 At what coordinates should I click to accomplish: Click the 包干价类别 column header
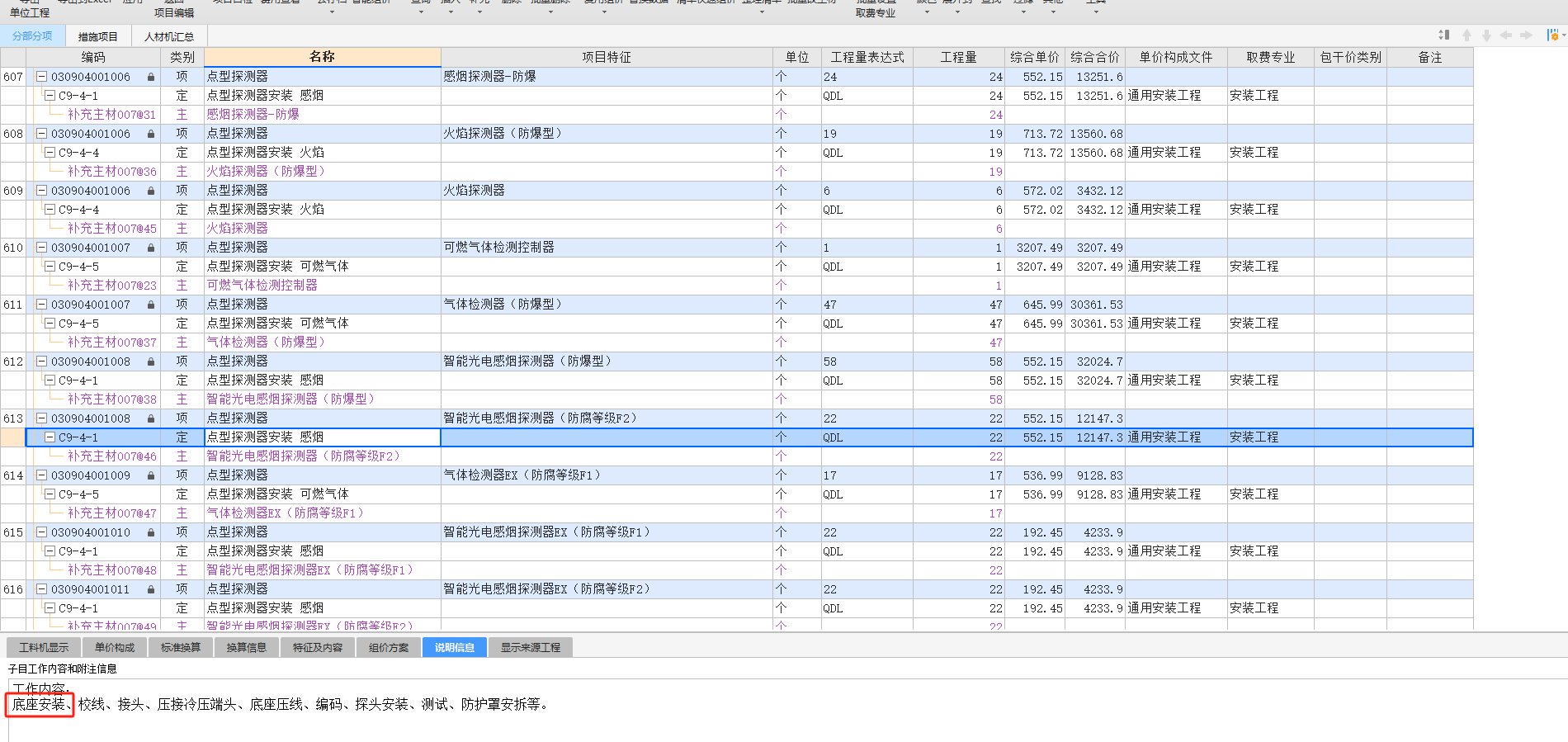1350,57
